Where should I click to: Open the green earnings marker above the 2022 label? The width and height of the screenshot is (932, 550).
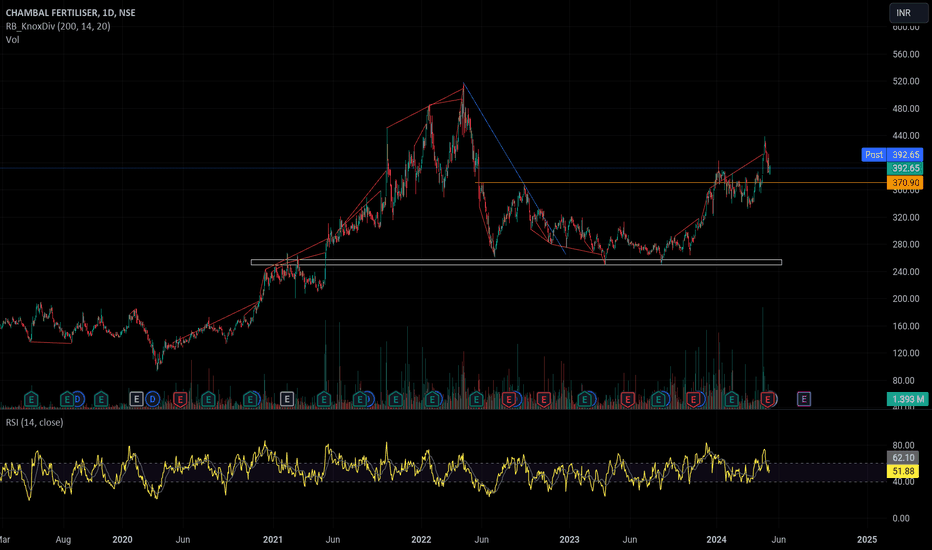(x=433, y=400)
